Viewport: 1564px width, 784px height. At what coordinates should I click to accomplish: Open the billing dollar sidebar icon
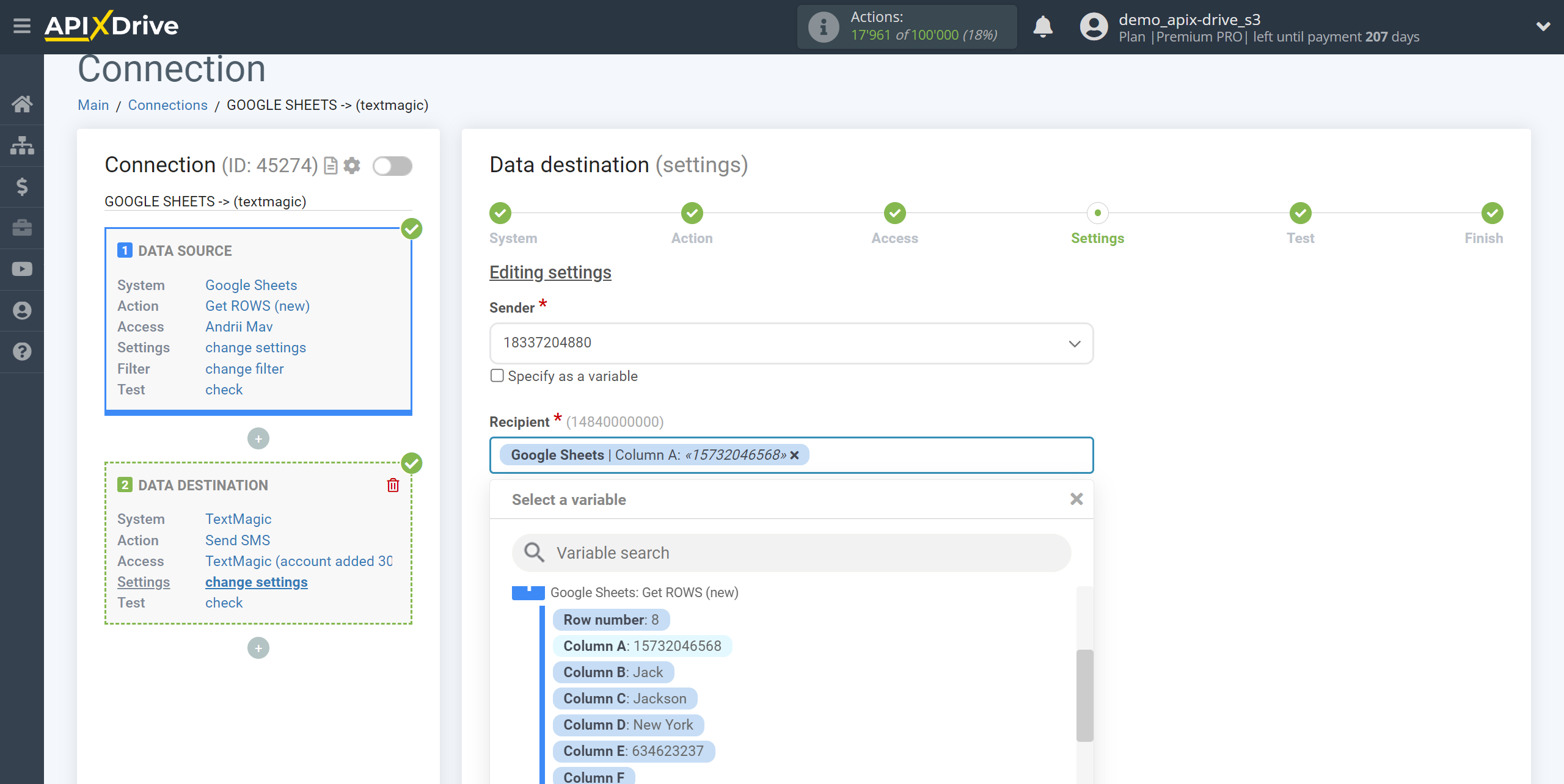[22, 186]
